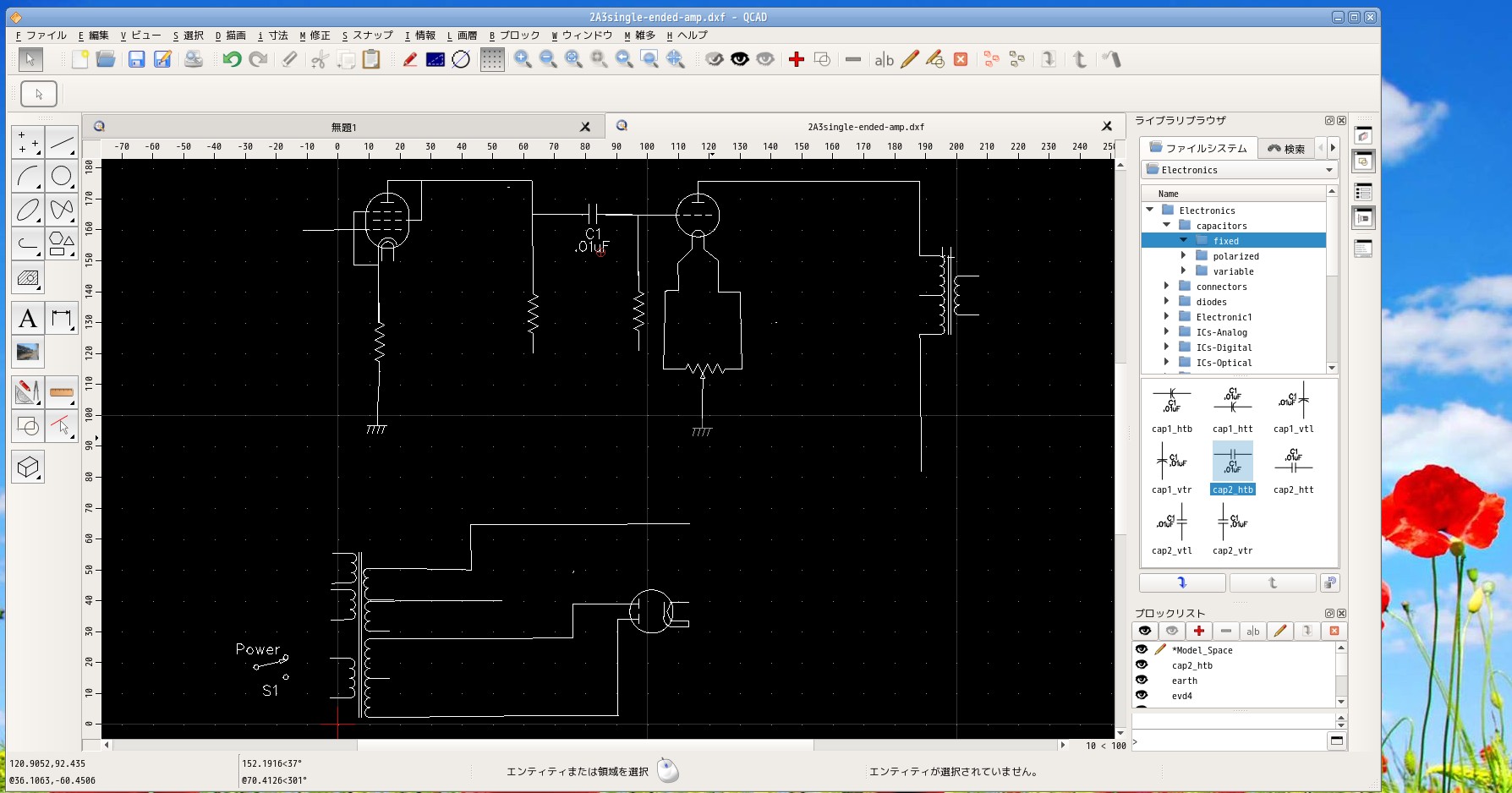Select the Ellipse drawing tool

[28, 209]
